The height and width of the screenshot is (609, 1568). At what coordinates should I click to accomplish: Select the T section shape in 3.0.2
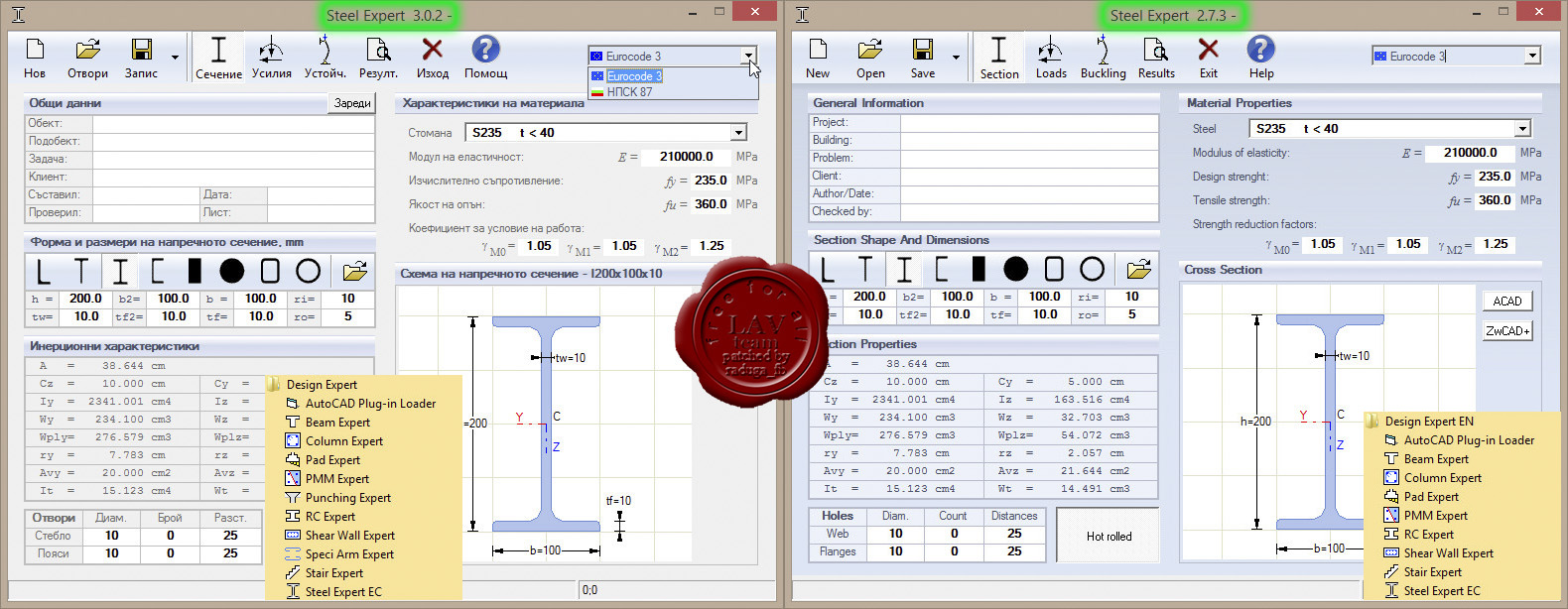(x=81, y=272)
